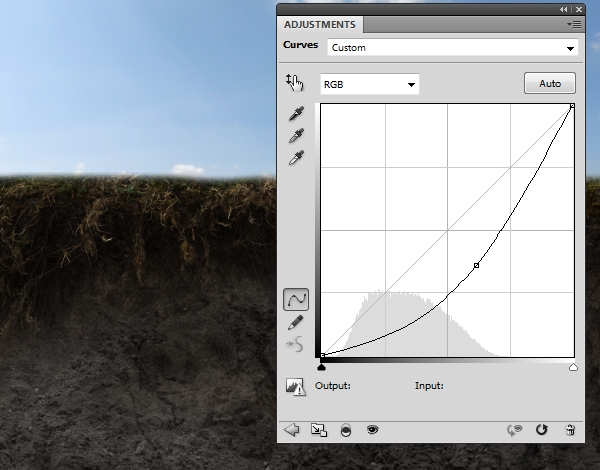The height and width of the screenshot is (470, 600).
Task: Switch panel to expanded view icon
Action: [x=319, y=430]
